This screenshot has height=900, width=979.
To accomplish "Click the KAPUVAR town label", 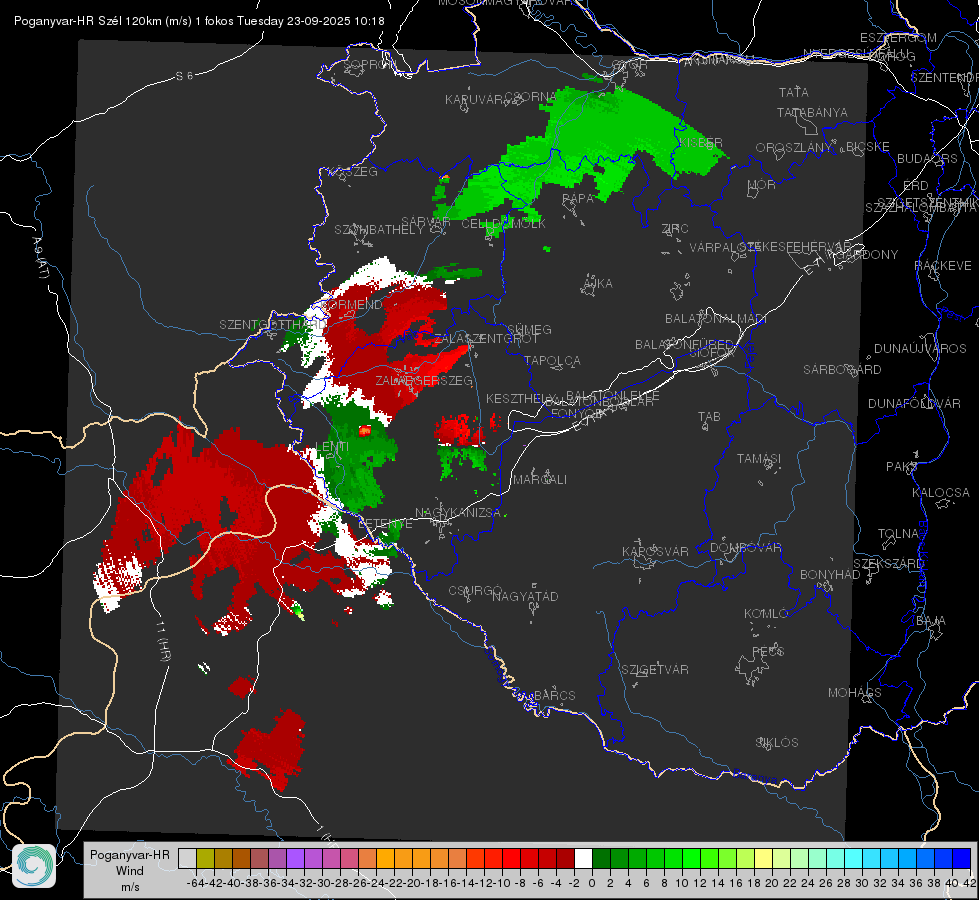I will [475, 100].
